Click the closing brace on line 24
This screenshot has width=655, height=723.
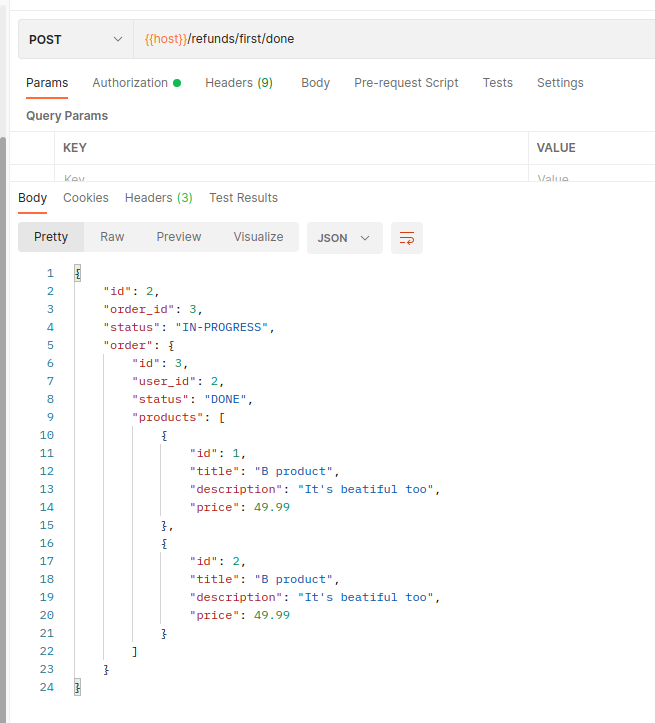[x=78, y=687]
